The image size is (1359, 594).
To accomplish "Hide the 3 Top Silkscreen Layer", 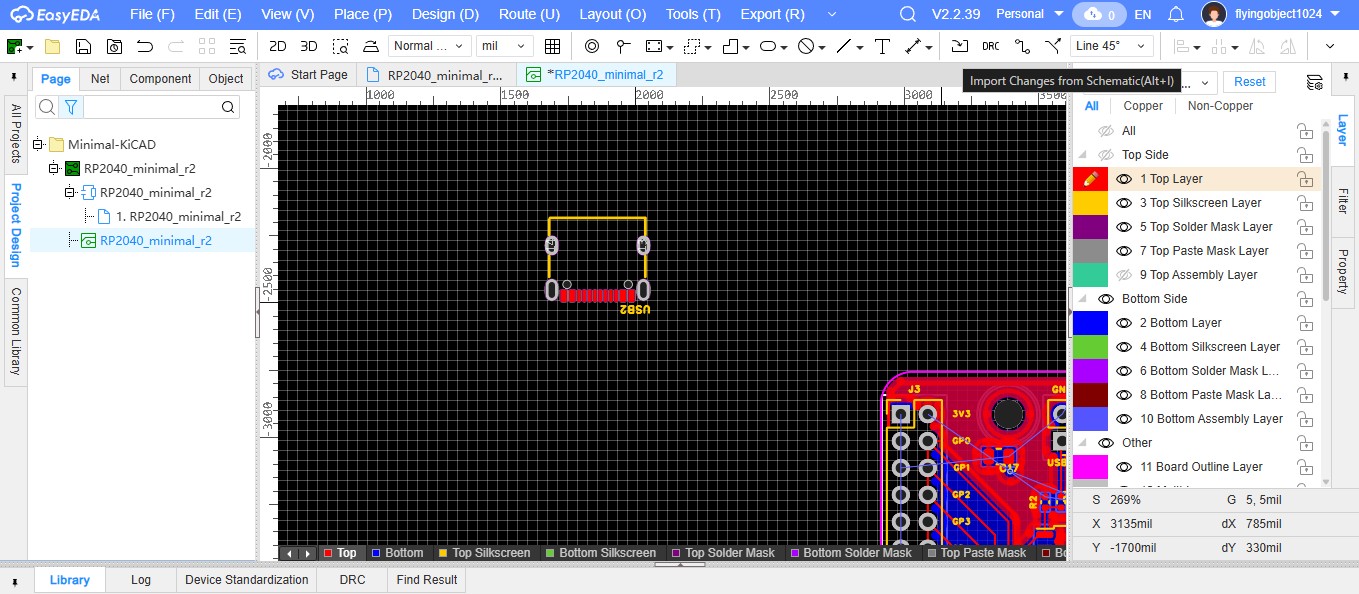I will tap(1124, 203).
